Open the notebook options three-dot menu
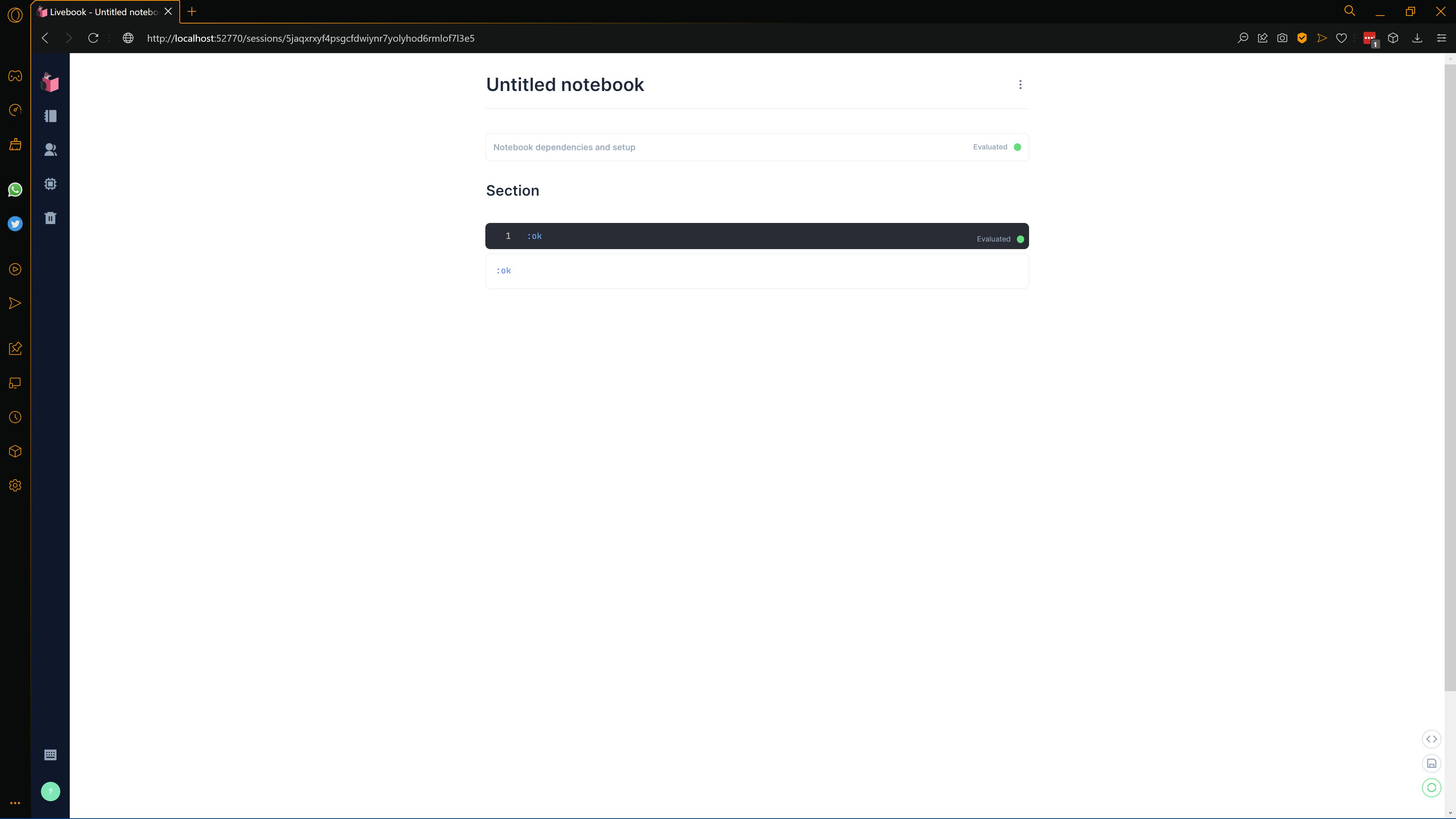This screenshot has width=1456, height=819. [1020, 84]
